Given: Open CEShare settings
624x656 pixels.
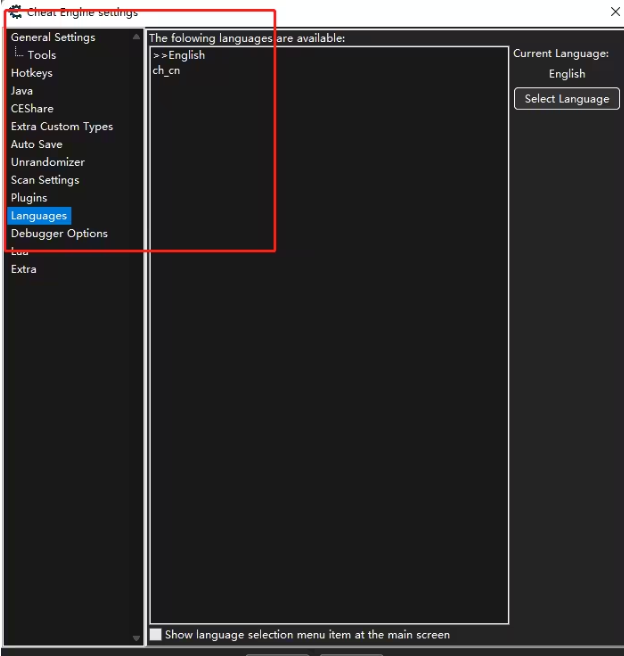Looking at the screenshot, I should coord(32,108).
